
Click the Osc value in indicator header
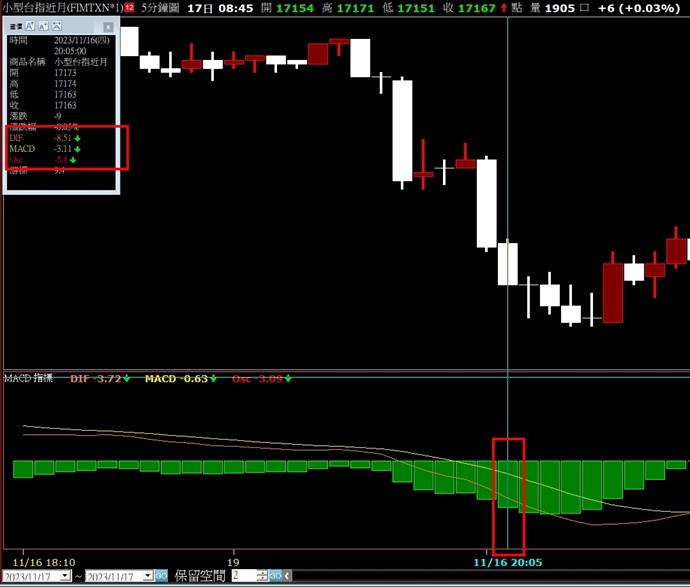[x=261, y=379]
